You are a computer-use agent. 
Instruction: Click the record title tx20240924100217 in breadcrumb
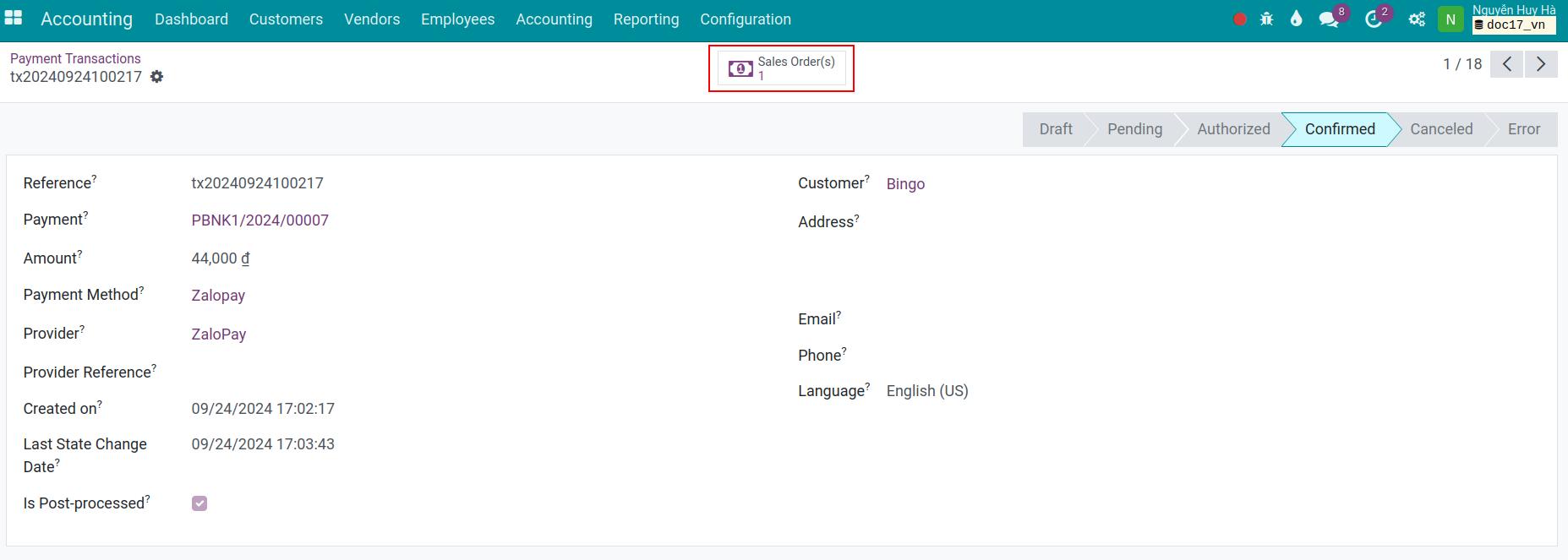[x=76, y=77]
